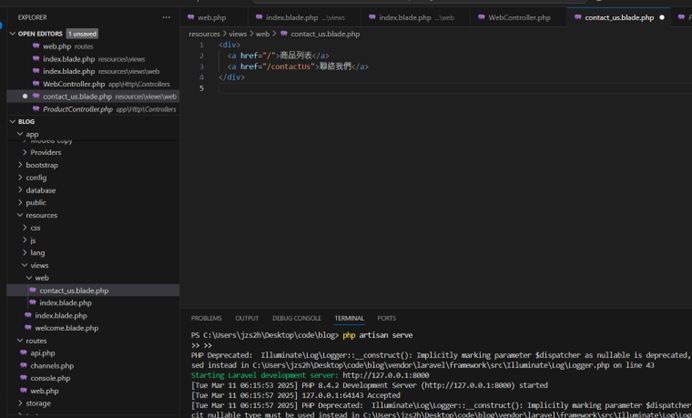
Task: Collapse the web folder under views
Action: 29,278
